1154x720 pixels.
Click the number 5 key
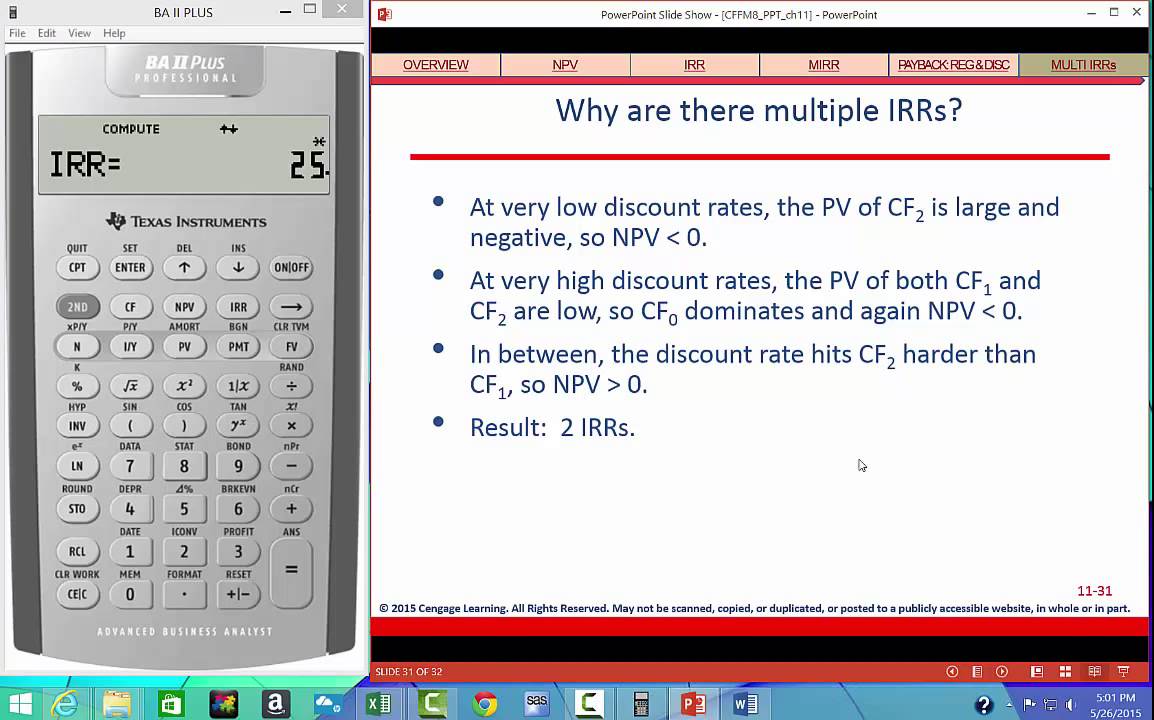point(184,509)
